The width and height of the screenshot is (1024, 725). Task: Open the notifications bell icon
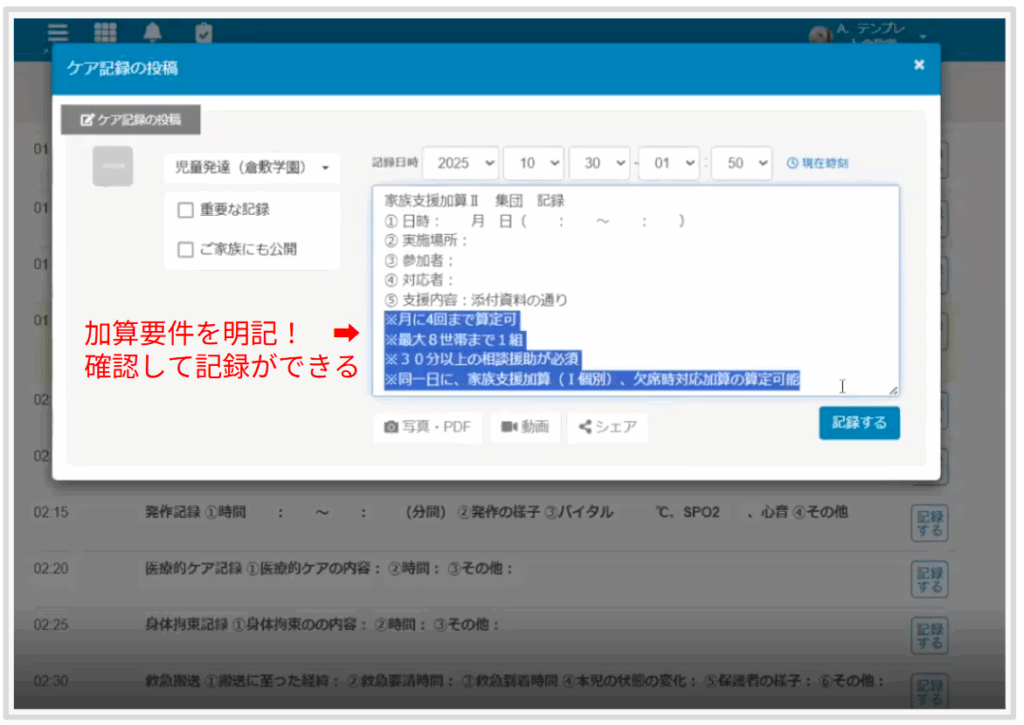pos(152,32)
